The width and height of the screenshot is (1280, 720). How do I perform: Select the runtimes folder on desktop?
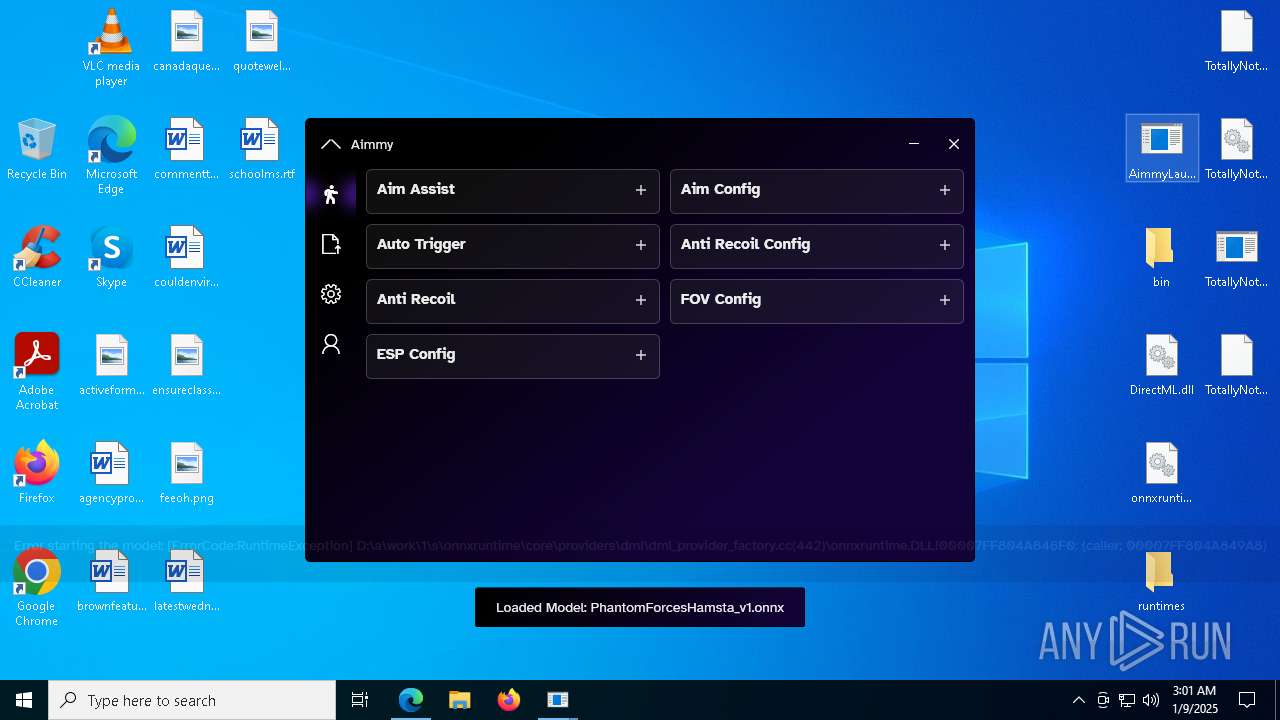[x=1160, y=581]
